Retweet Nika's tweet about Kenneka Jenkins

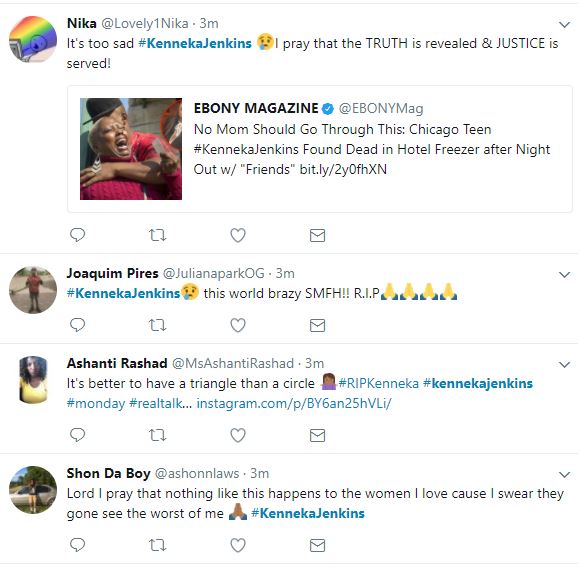(x=157, y=235)
